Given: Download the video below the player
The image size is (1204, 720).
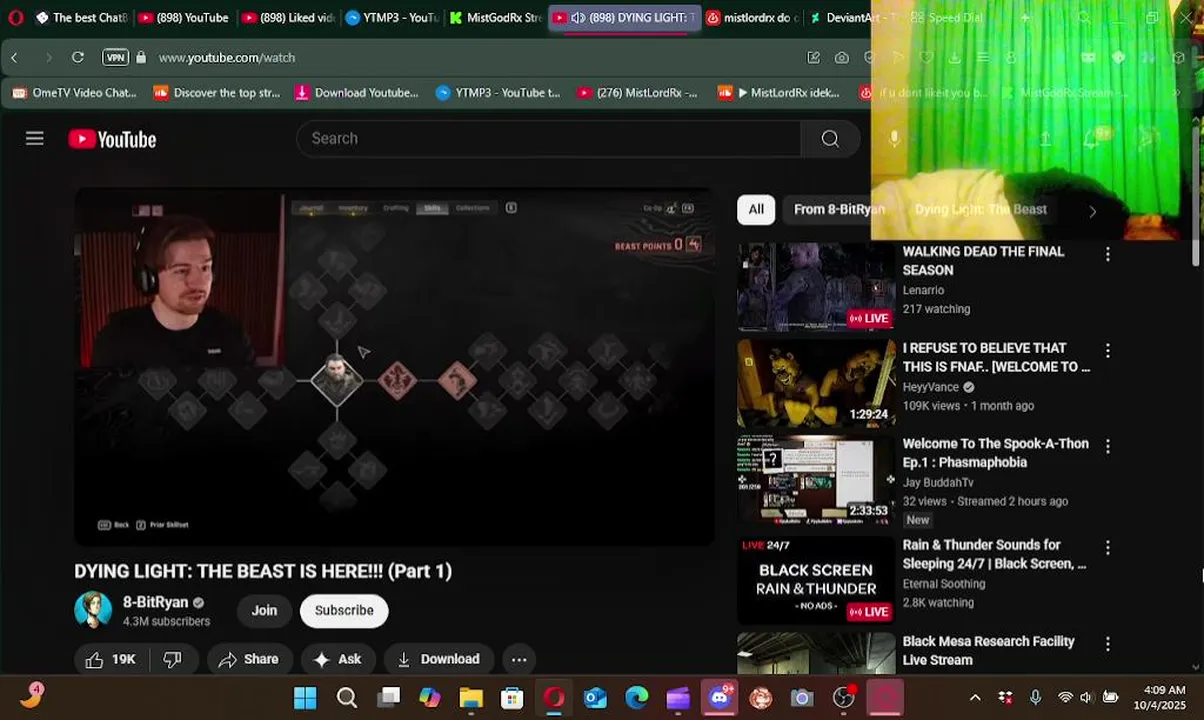Looking at the screenshot, I should (x=439, y=659).
